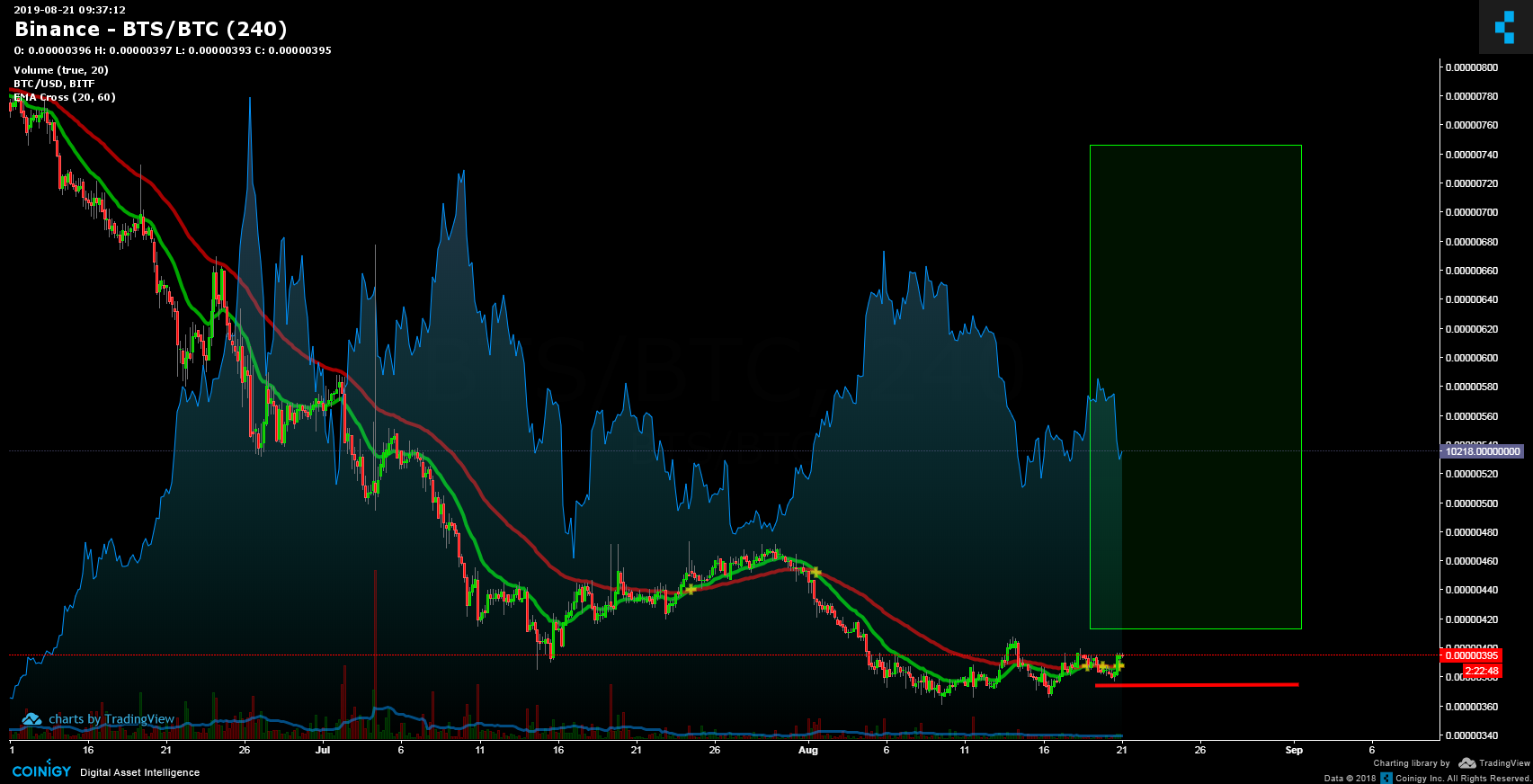Select the red horizontal stop line drawing
Screen dimensions: 1533x784
[x=1197, y=685]
